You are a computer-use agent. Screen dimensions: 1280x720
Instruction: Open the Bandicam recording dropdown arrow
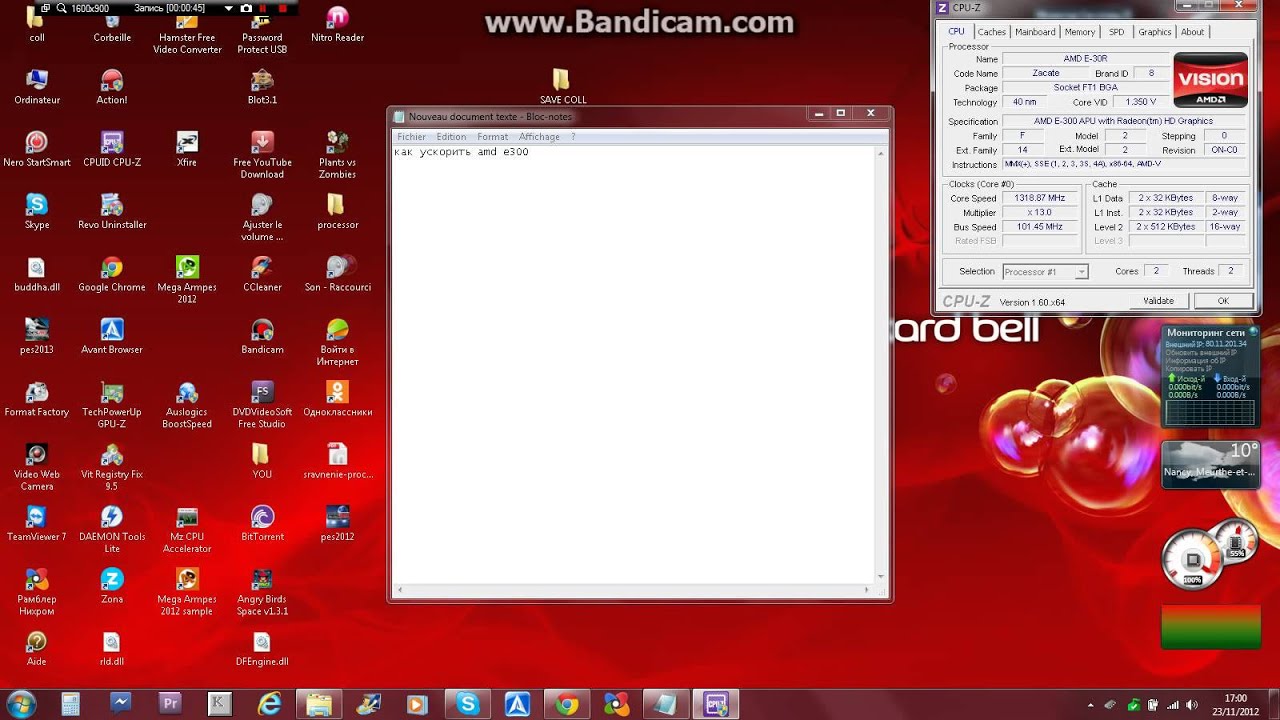pos(229,8)
